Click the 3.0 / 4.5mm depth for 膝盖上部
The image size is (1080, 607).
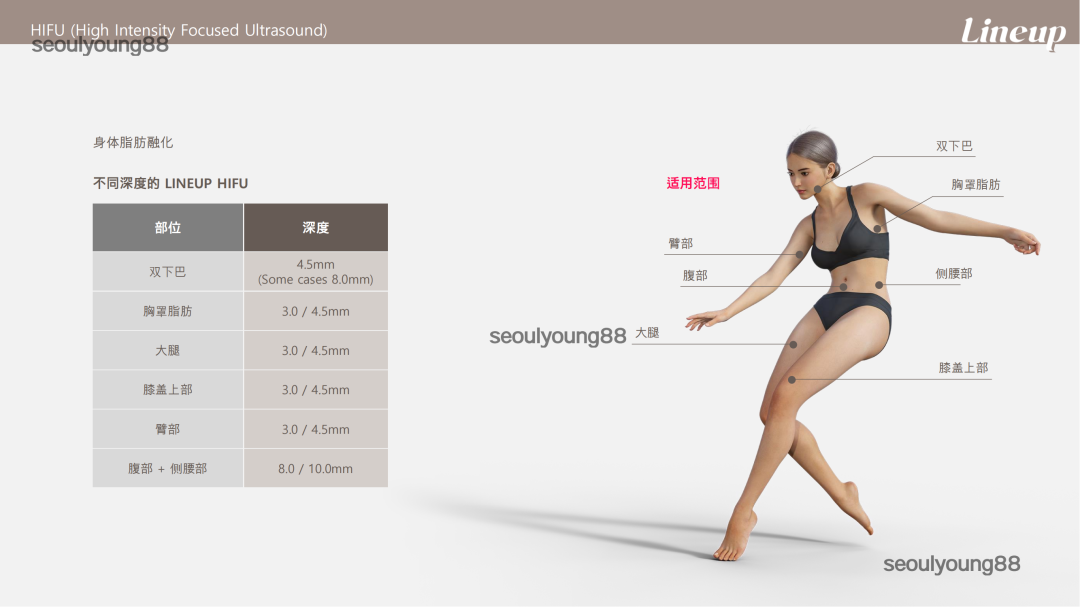click(316, 390)
